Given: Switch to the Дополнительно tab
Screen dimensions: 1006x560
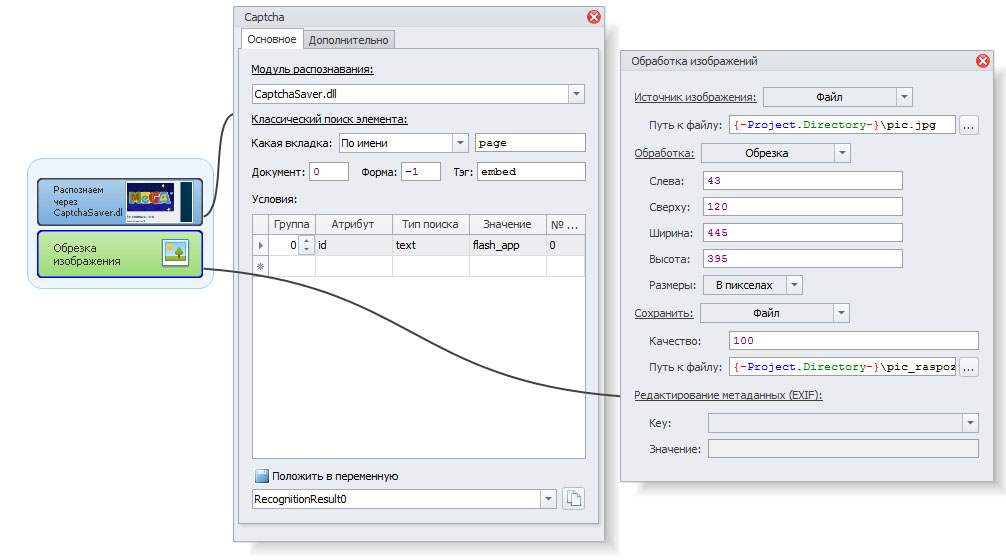Looking at the screenshot, I should click(349, 40).
